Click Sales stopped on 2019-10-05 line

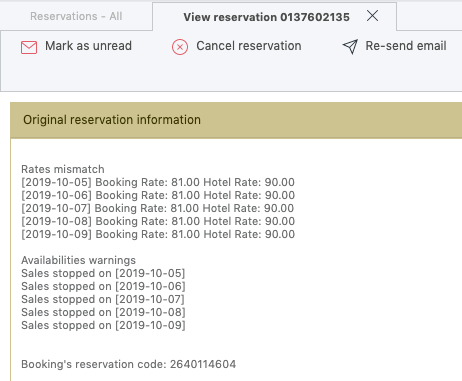(x=103, y=273)
